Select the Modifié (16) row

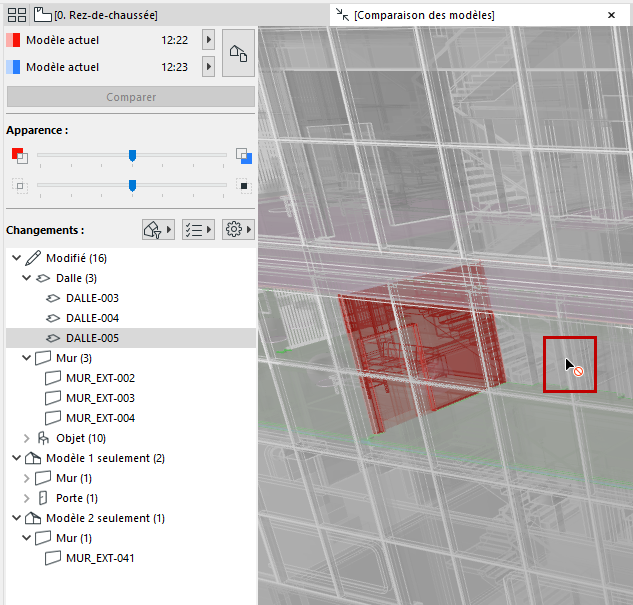tap(131, 258)
